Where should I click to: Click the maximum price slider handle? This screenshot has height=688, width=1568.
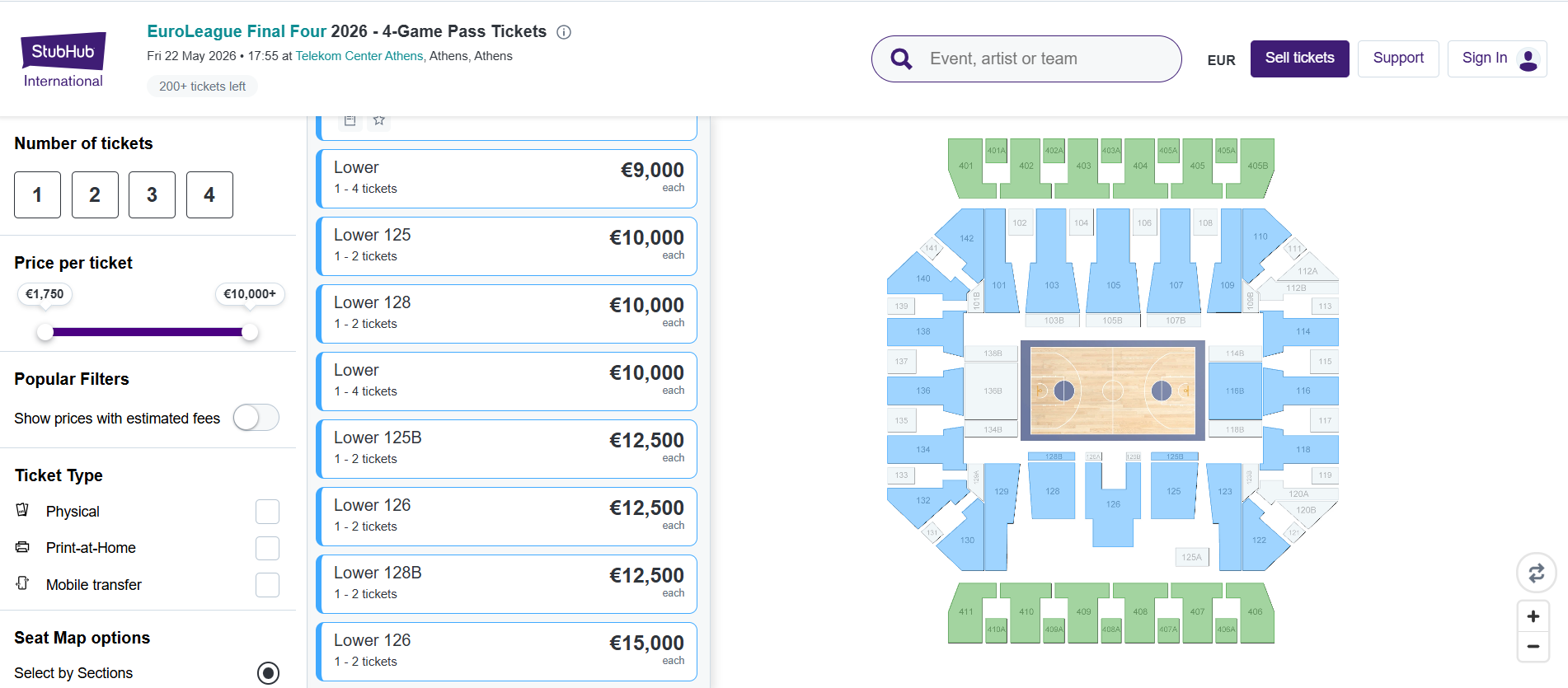250,332
